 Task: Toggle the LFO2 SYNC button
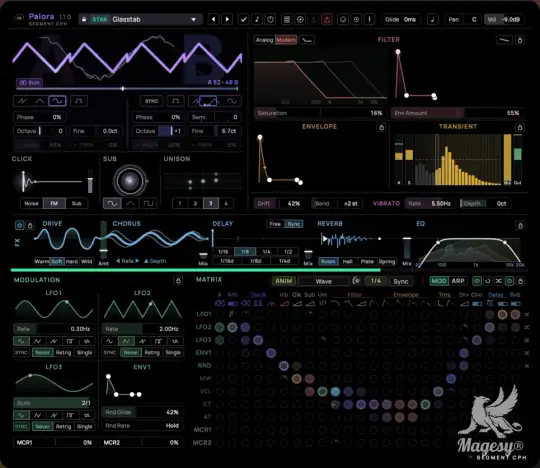(110, 353)
